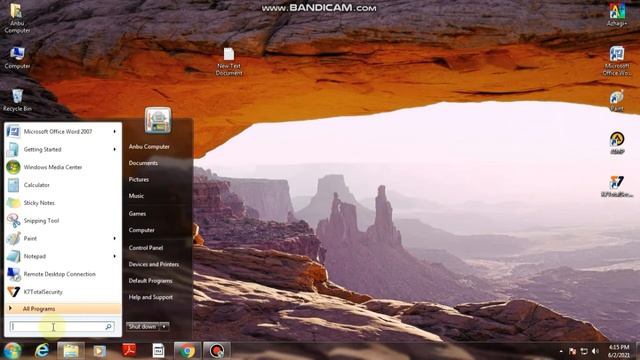Click the volume speaker tray icon
Viewport: 640px width, 360px height.
point(595,351)
